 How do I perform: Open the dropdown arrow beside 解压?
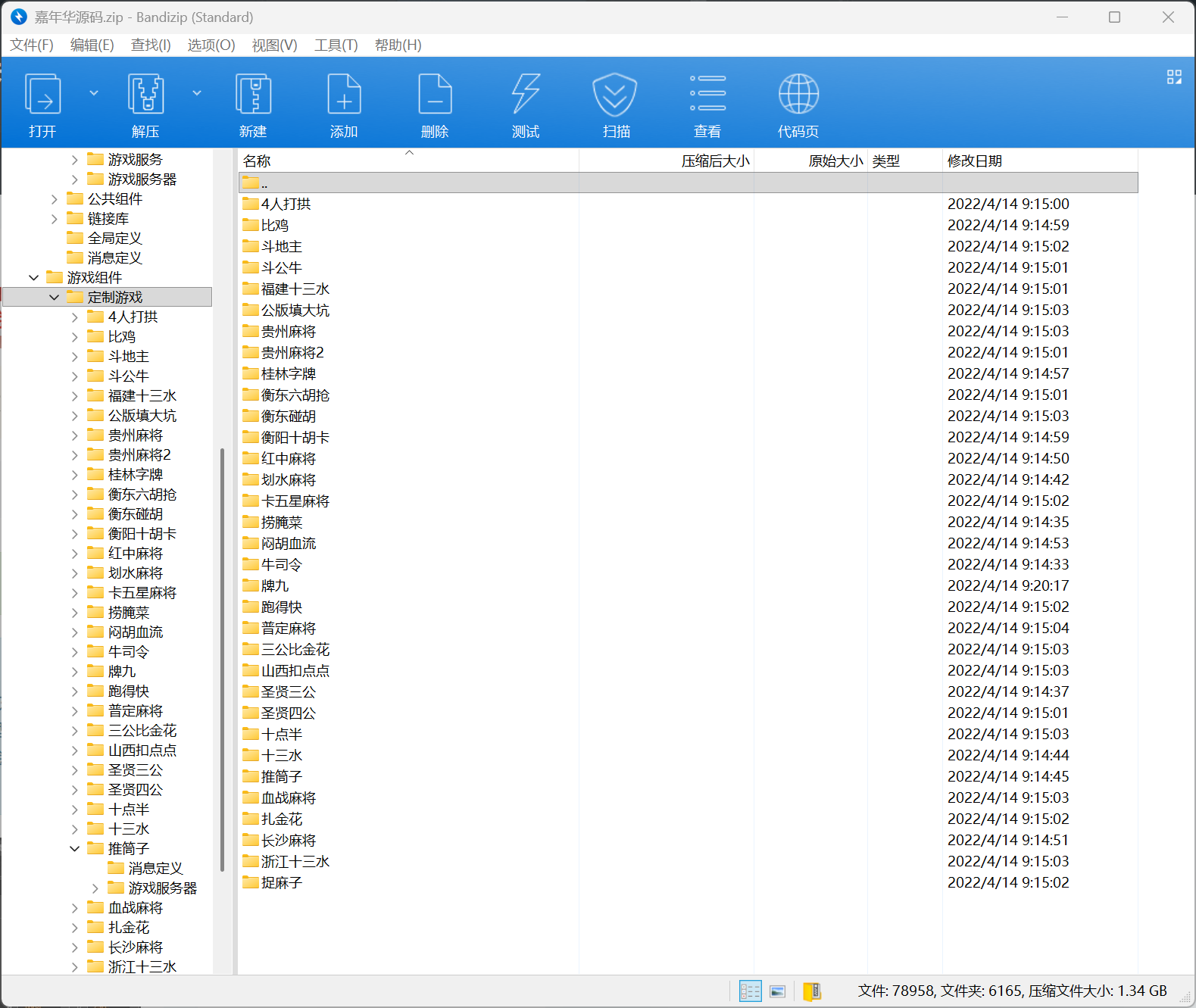197,93
